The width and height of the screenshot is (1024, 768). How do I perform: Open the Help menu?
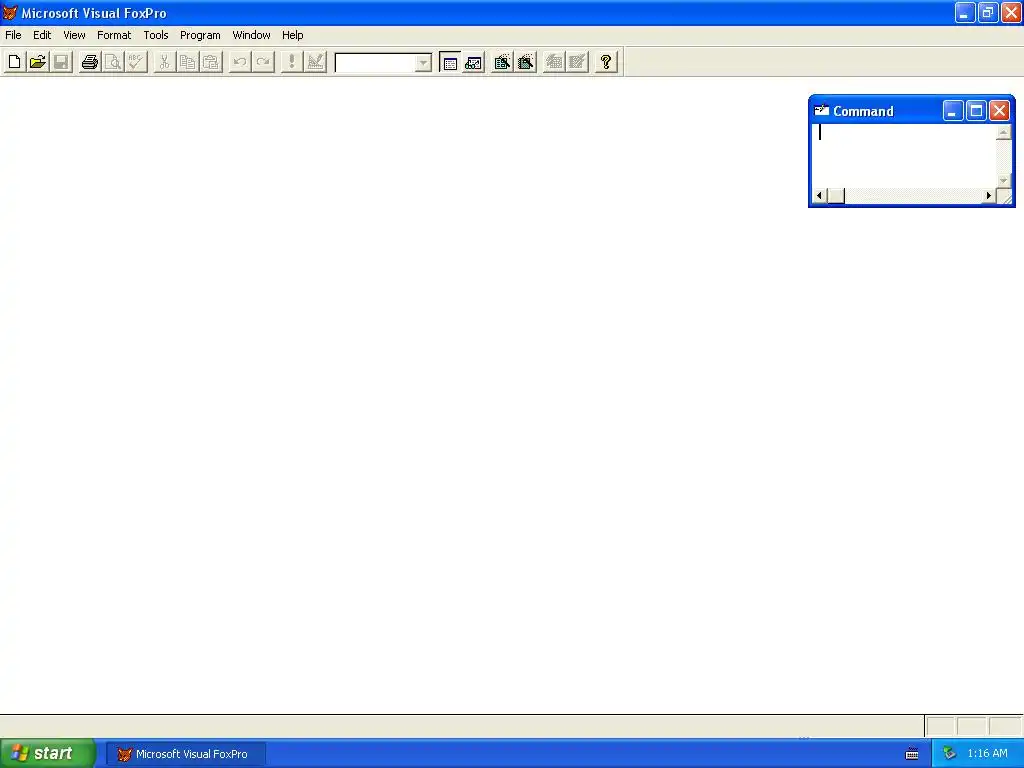click(292, 35)
